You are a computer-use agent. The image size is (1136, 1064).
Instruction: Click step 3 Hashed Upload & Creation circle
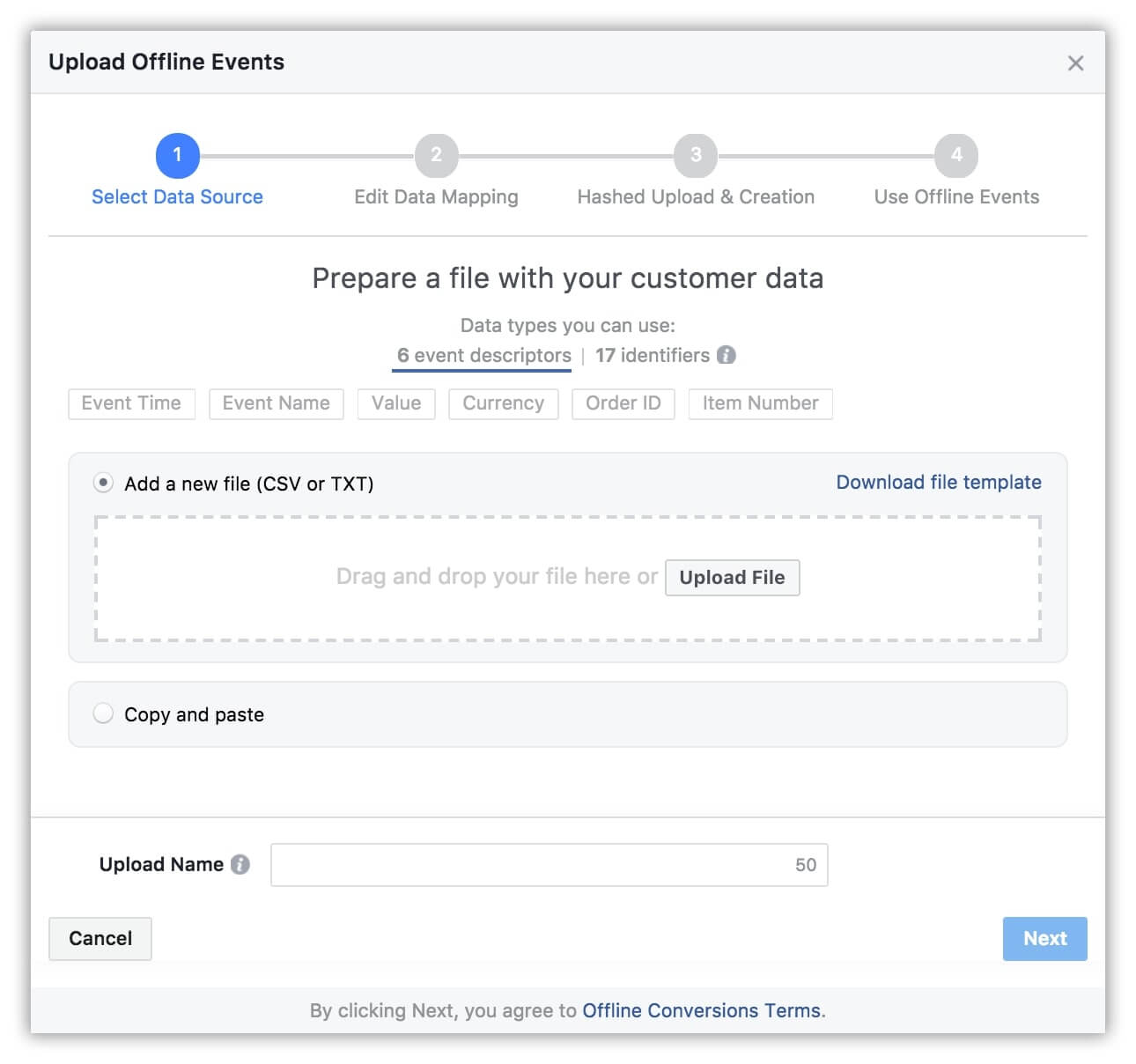[x=696, y=156]
